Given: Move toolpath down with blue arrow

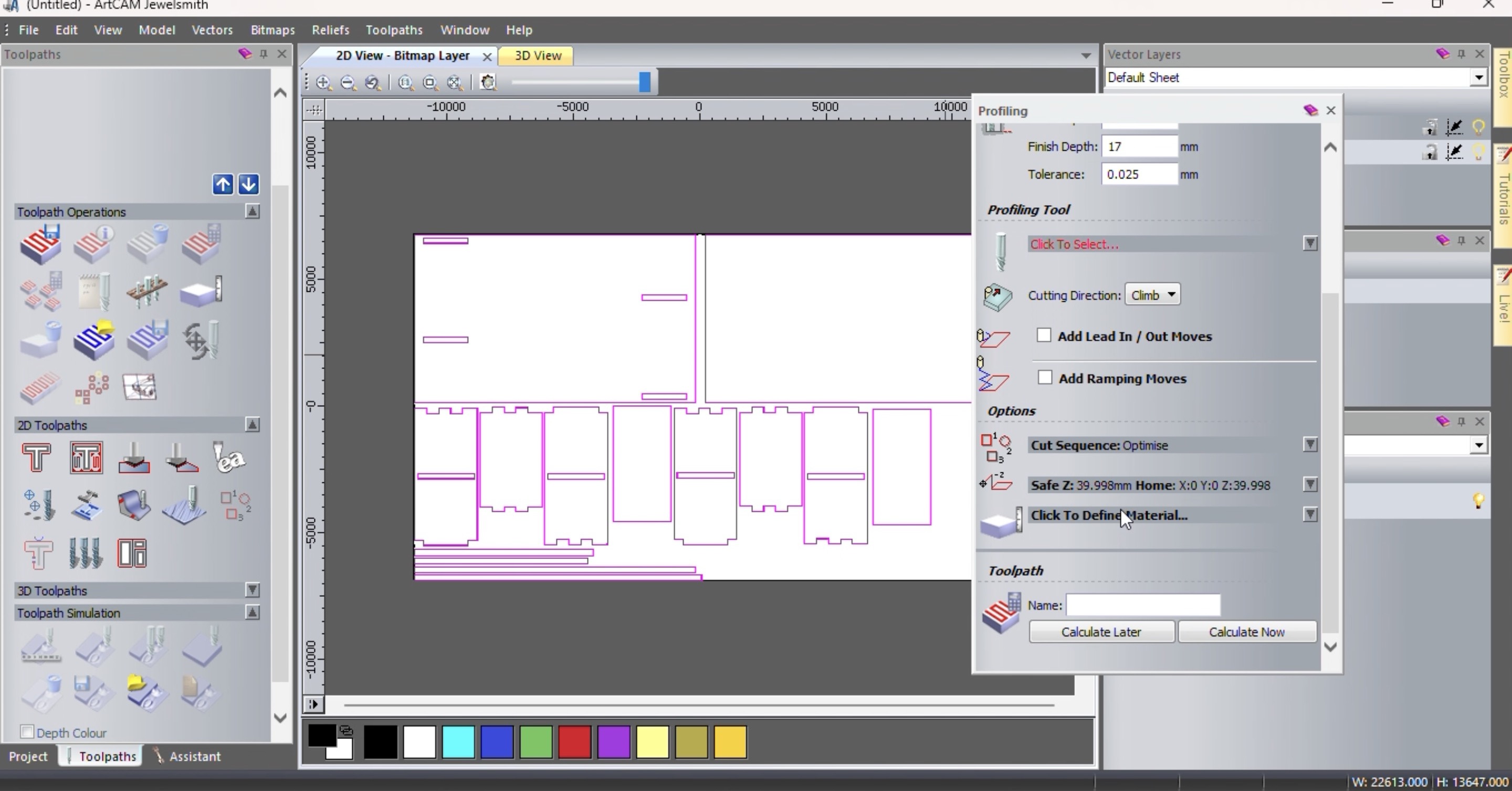Looking at the screenshot, I should (x=248, y=184).
